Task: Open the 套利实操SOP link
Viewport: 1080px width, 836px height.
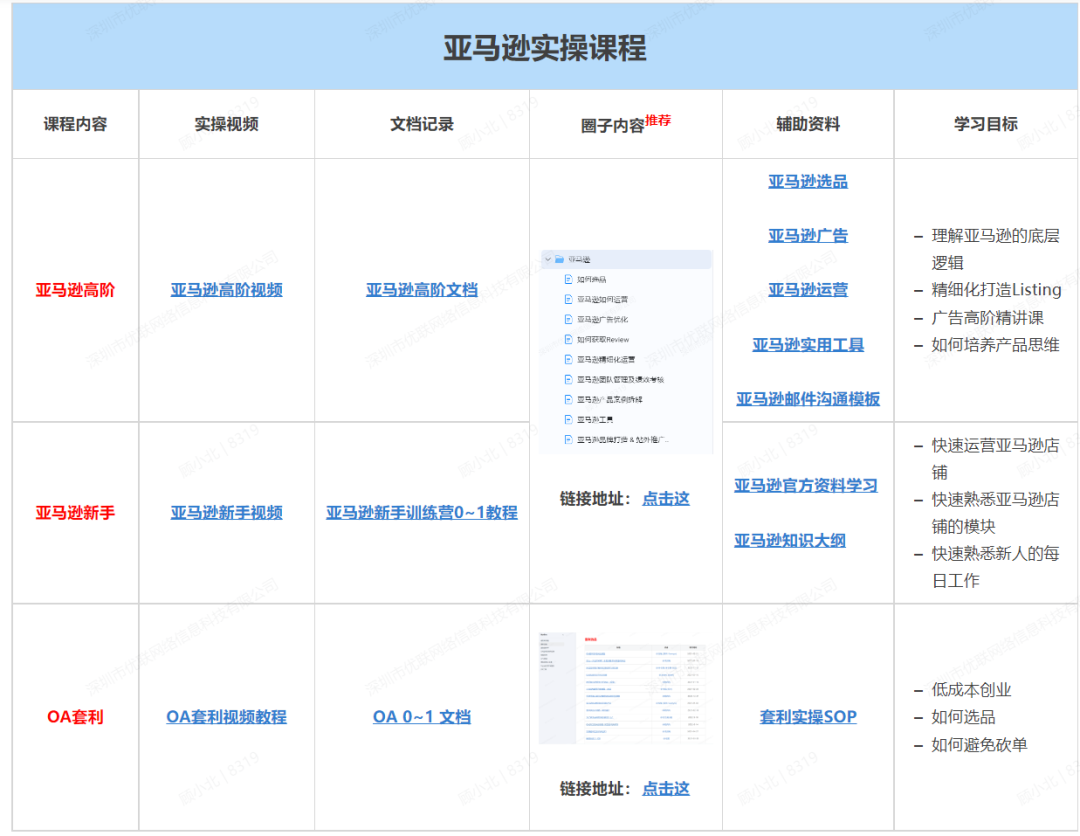Action: (x=808, y=717)
